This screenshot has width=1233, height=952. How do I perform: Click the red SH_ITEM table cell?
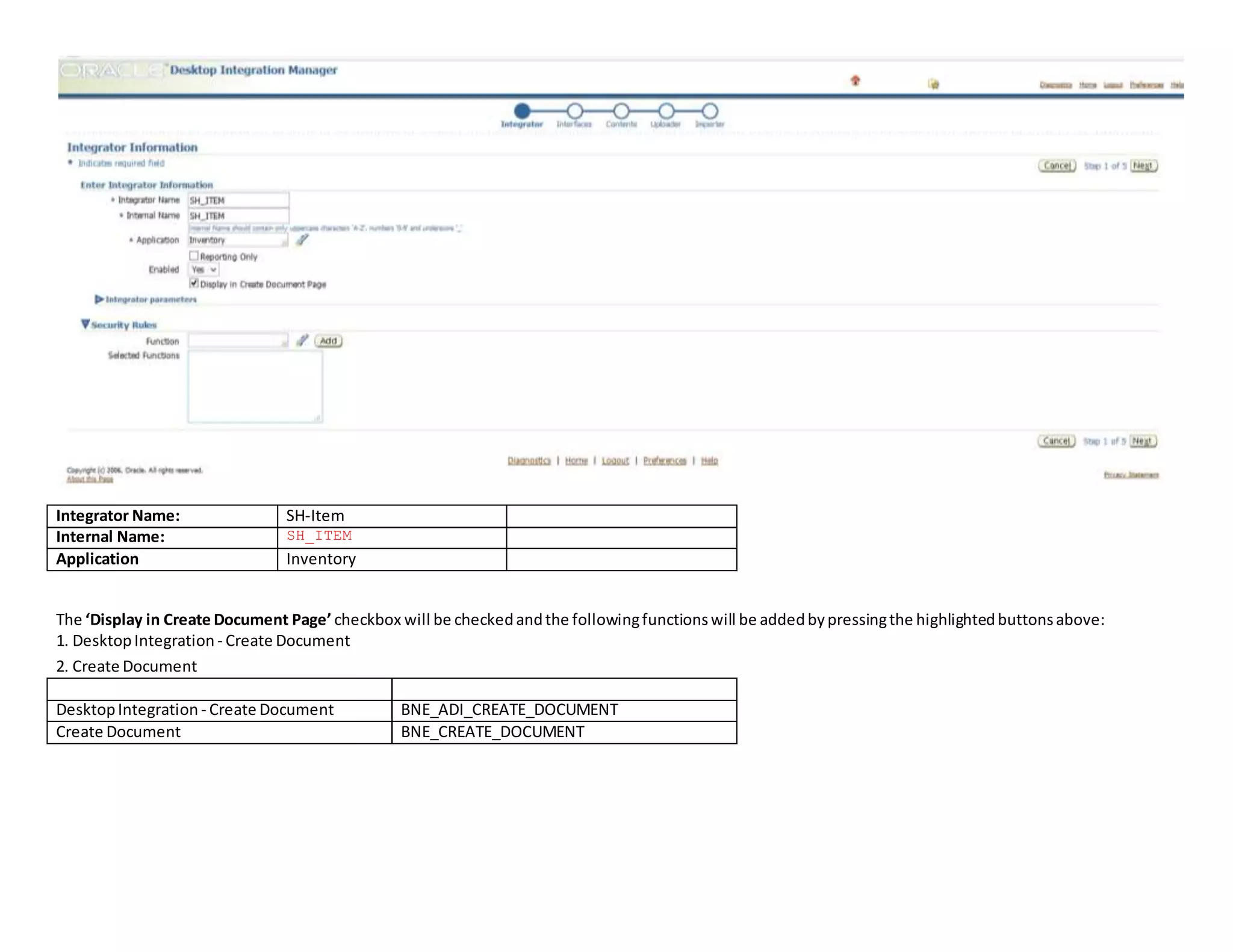[392, 537]
